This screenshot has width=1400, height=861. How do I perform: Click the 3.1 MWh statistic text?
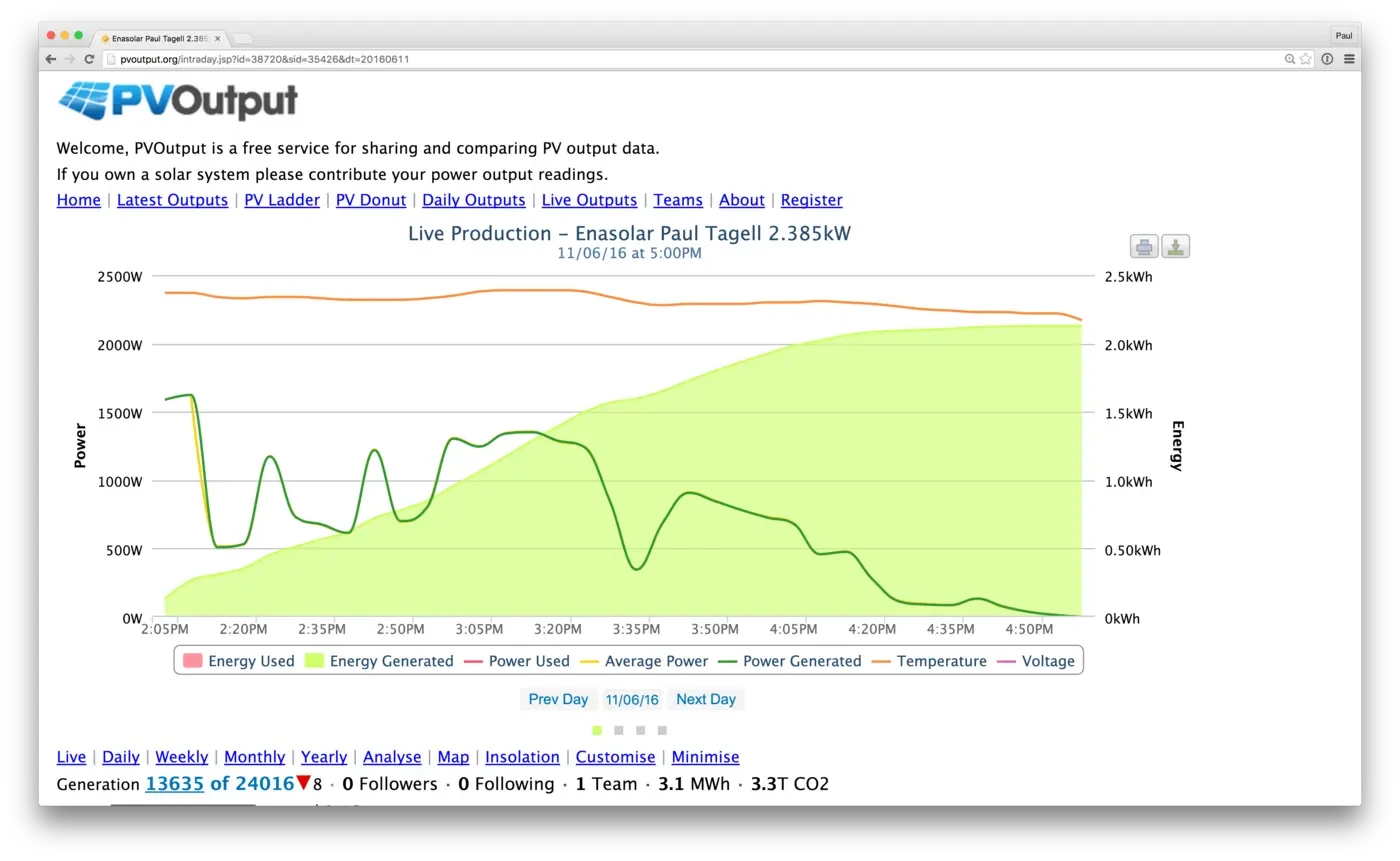[694, 784]
